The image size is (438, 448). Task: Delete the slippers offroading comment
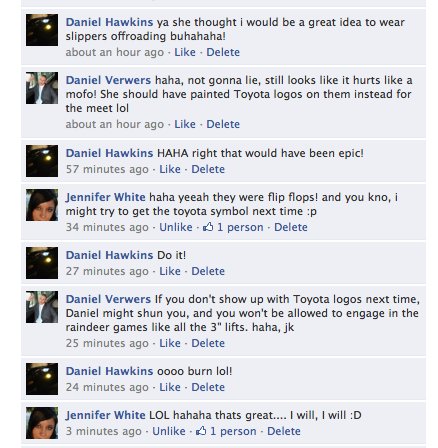[223, 52]
